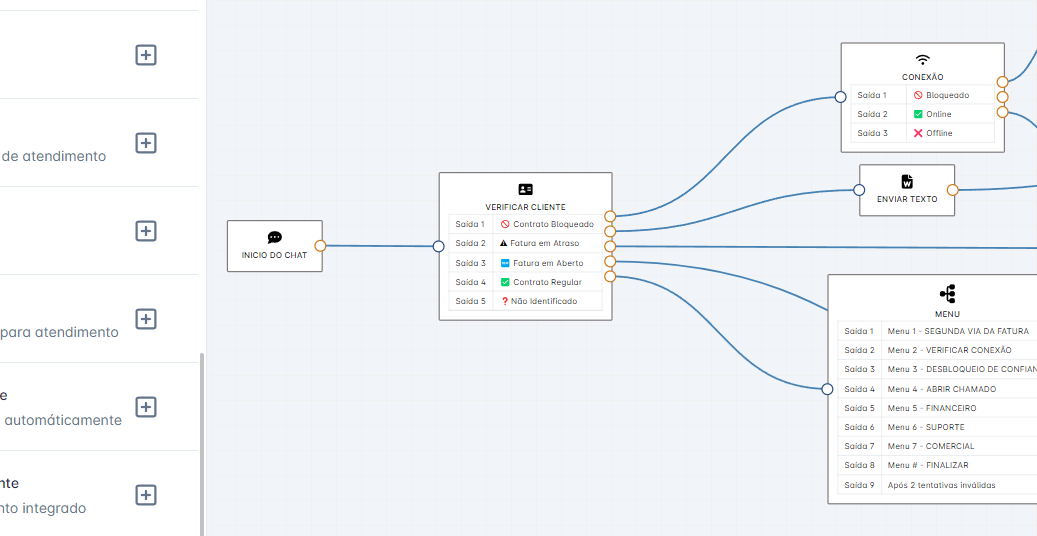The width and height of the screenshot is (1037, 536).
Task: Click the sidebar vertical scrollbar
Action: click(202, 443)
